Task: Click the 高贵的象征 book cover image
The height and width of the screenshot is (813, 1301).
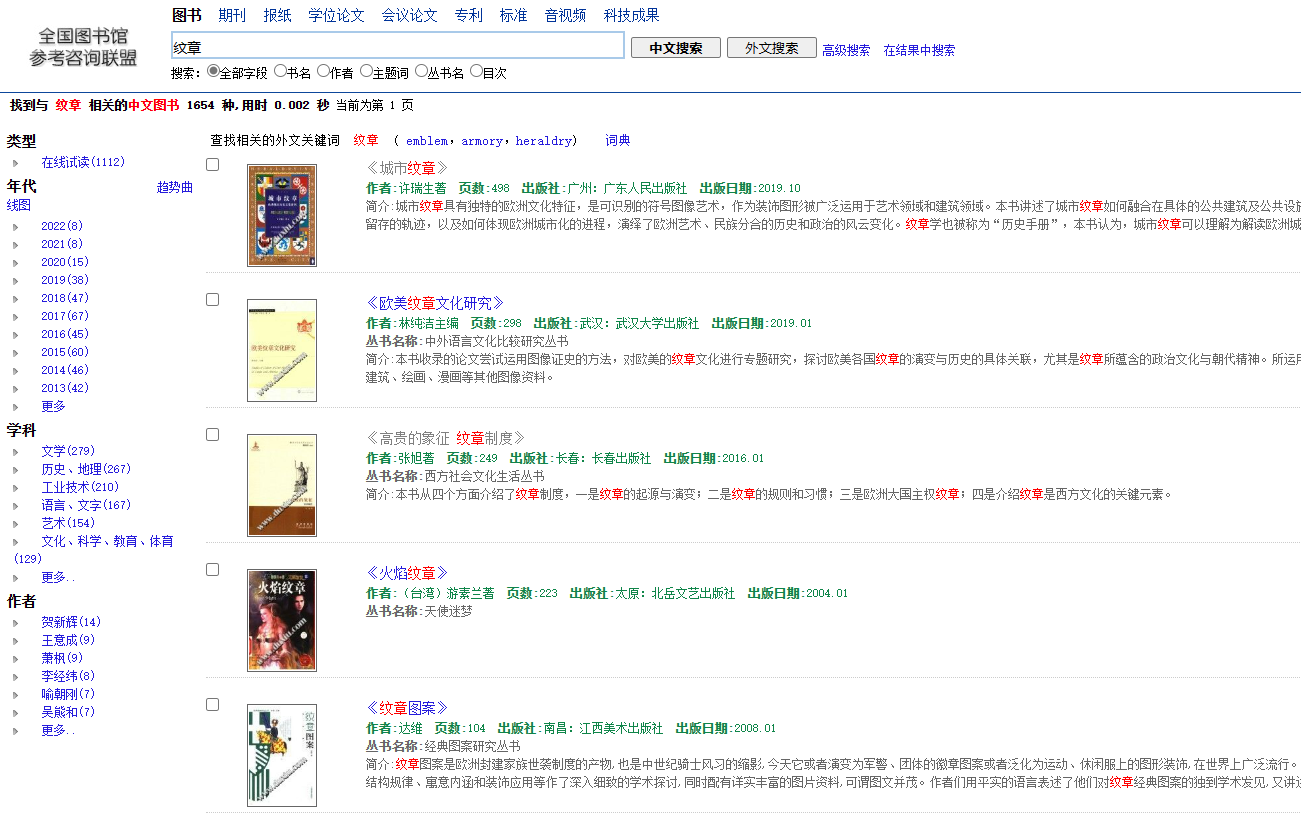Action: point(282,486)
